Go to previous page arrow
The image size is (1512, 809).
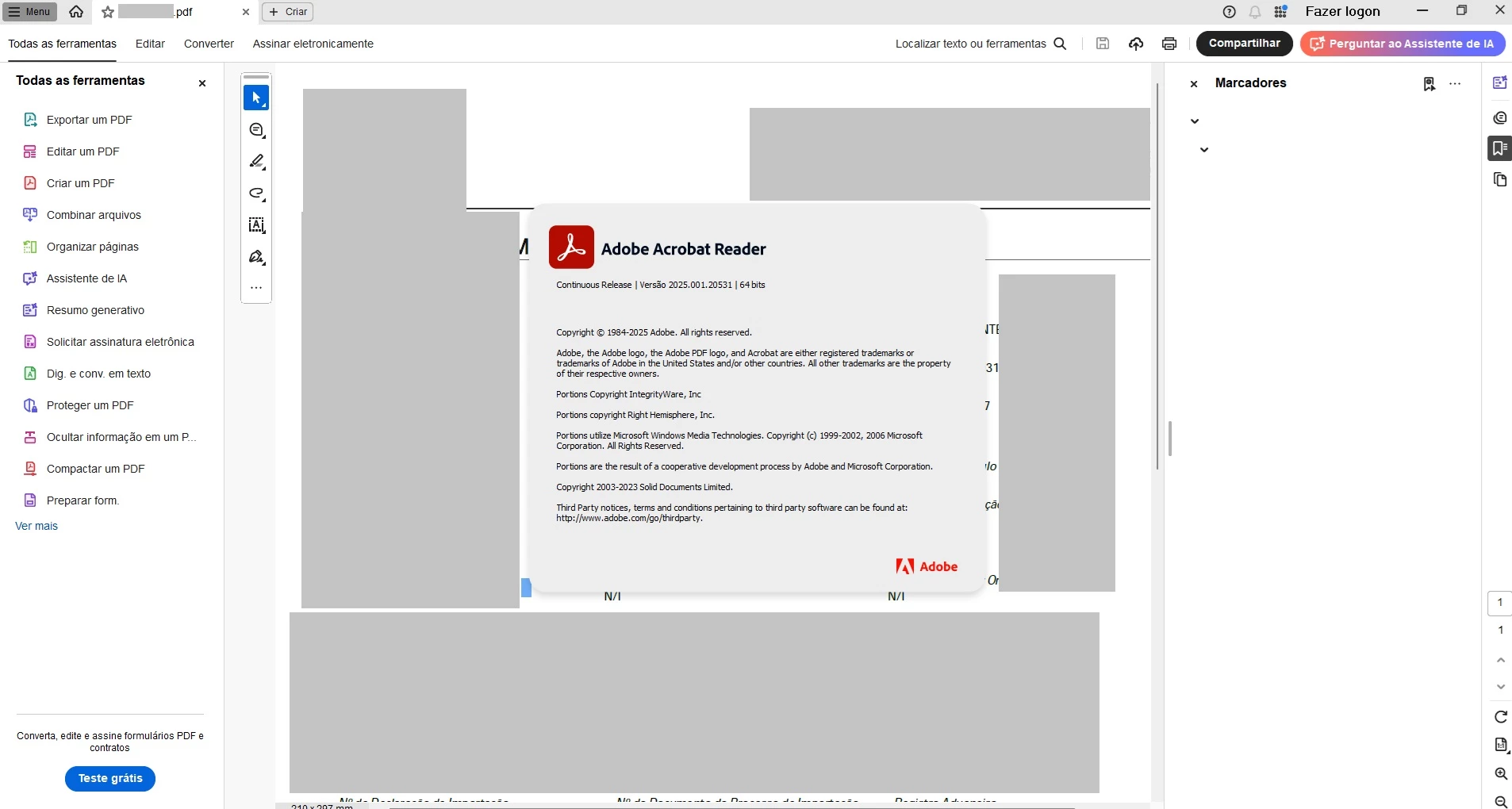click(1500, 660)
